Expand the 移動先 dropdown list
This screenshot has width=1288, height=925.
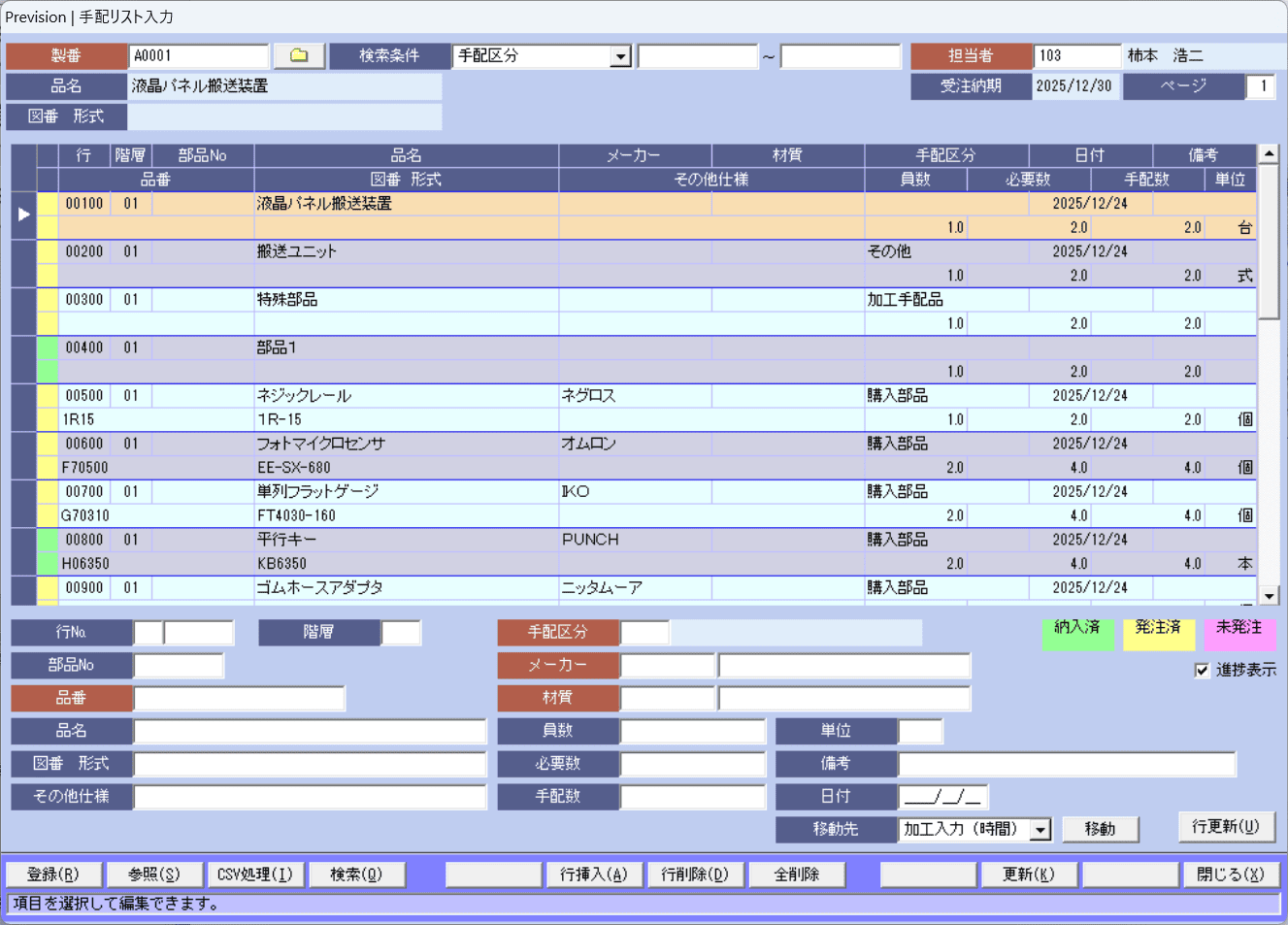1040,830
